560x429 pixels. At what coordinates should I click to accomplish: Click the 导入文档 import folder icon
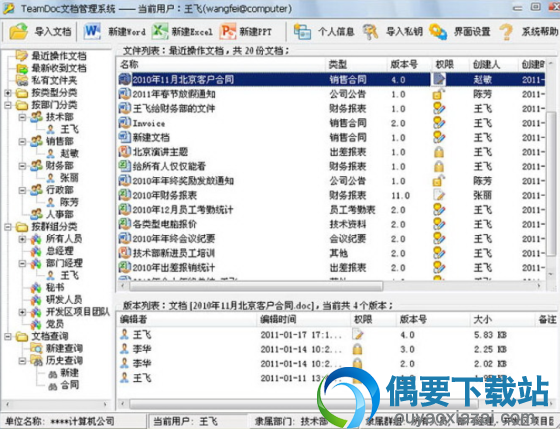(19, 32)
